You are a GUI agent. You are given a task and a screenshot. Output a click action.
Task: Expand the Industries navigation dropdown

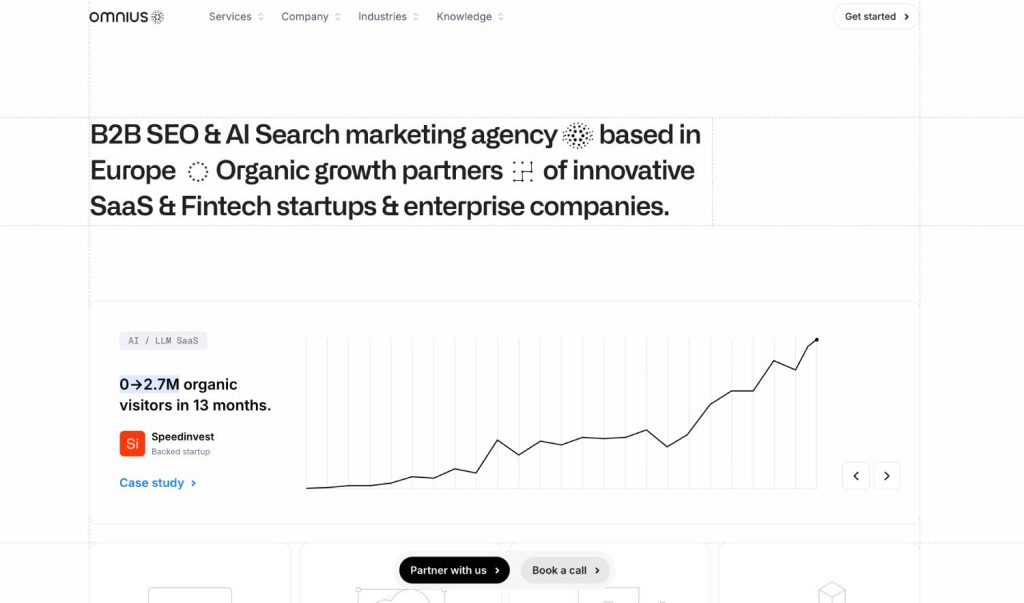tap(387, 16)
